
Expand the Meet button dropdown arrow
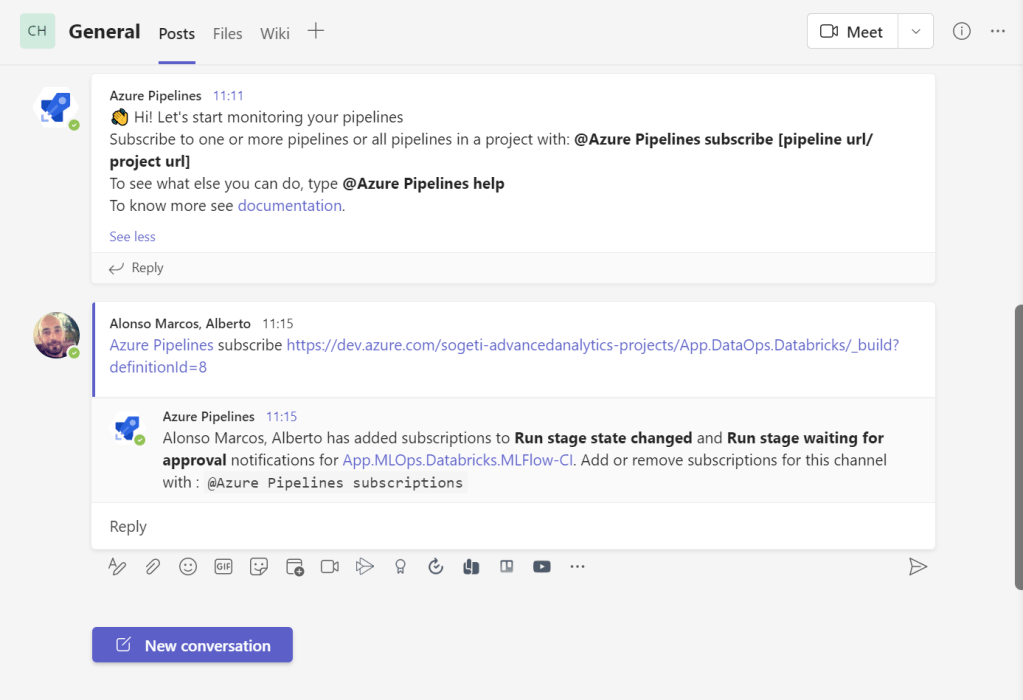pyautogui.click(x=915, y=31)
